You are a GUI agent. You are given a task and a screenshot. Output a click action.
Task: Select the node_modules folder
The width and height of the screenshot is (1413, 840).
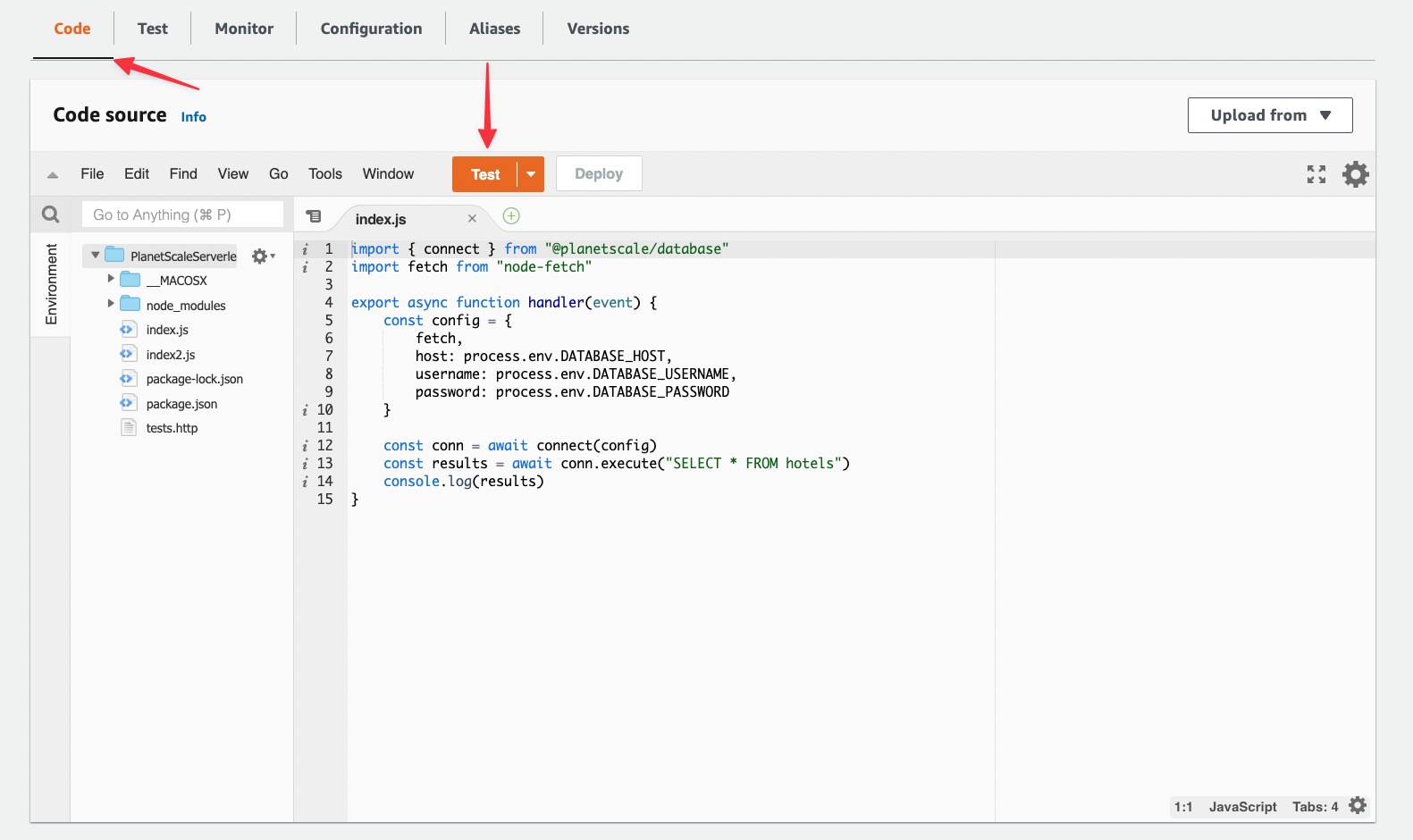click(x=186, y=306)
